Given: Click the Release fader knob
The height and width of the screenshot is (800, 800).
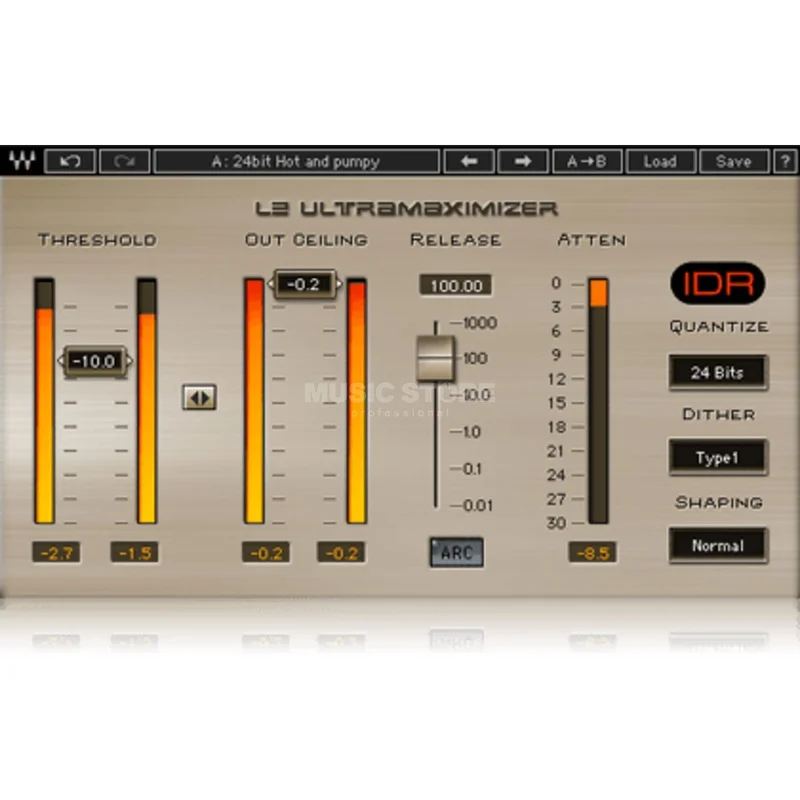Looking at the screenshot, I should [x=436, y=358].
